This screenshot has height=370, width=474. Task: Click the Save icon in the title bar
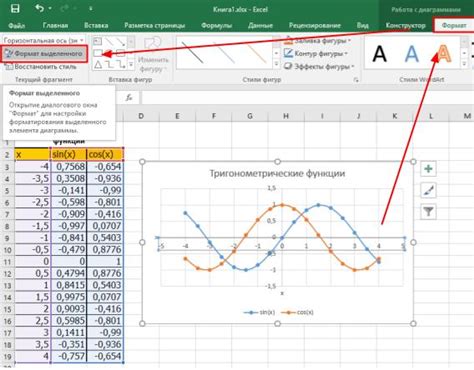click(15, 8)
